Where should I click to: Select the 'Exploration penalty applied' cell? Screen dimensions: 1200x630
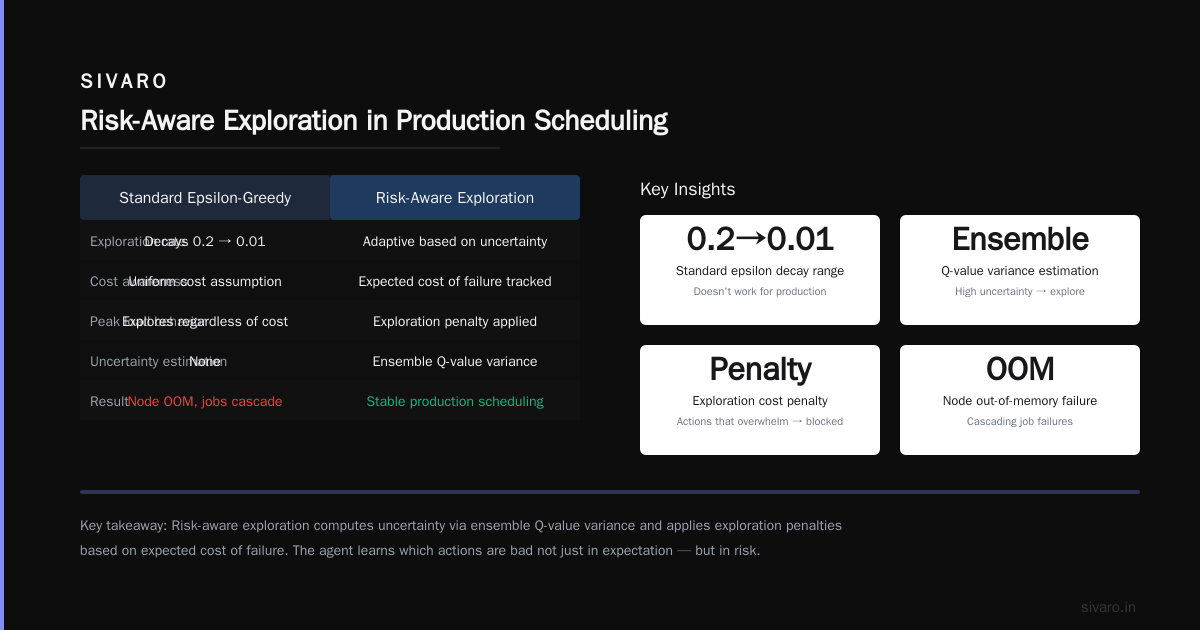455,321
